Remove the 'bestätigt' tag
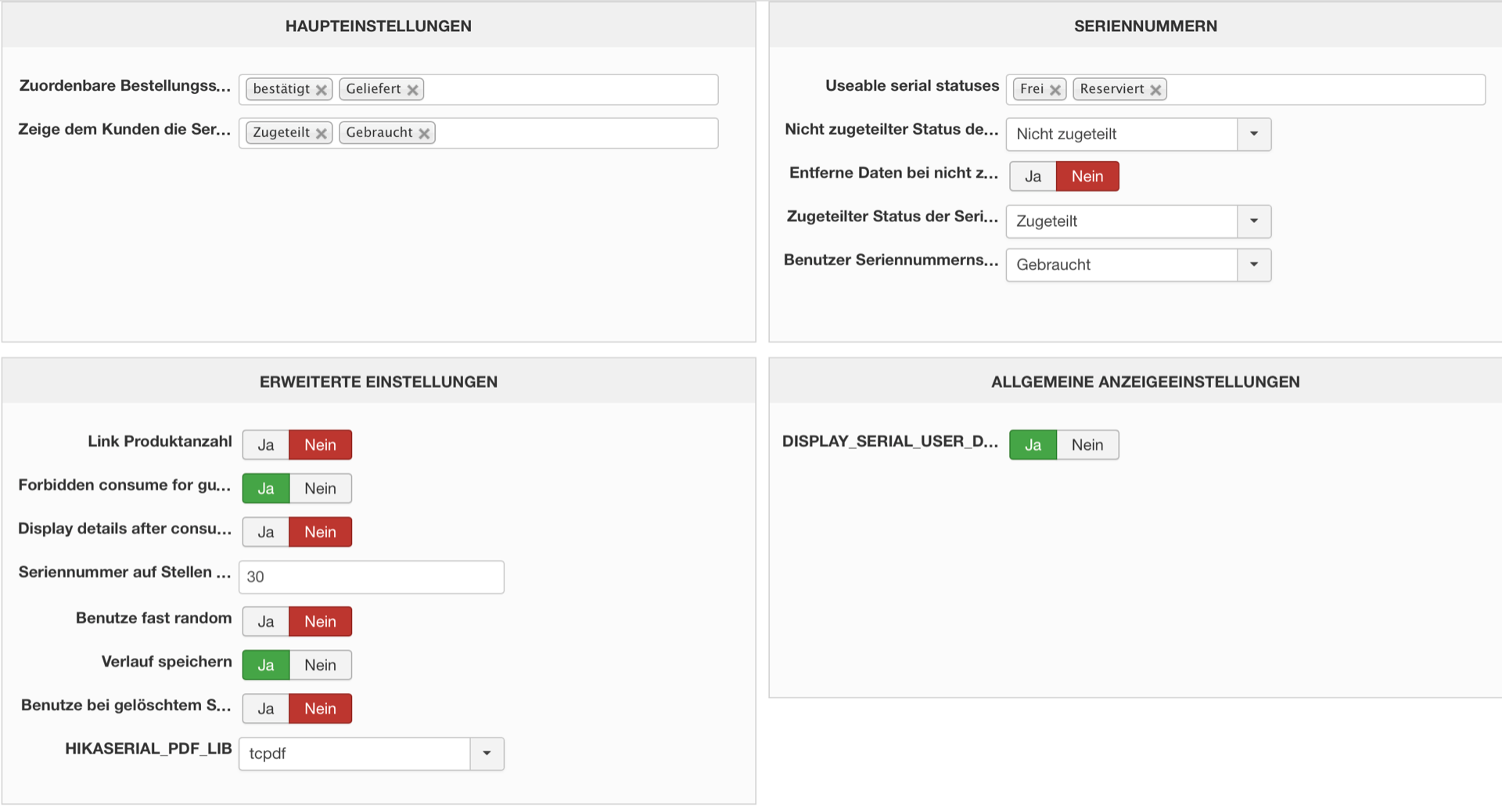Screen dimensions: 1502x812 point(321,90)
